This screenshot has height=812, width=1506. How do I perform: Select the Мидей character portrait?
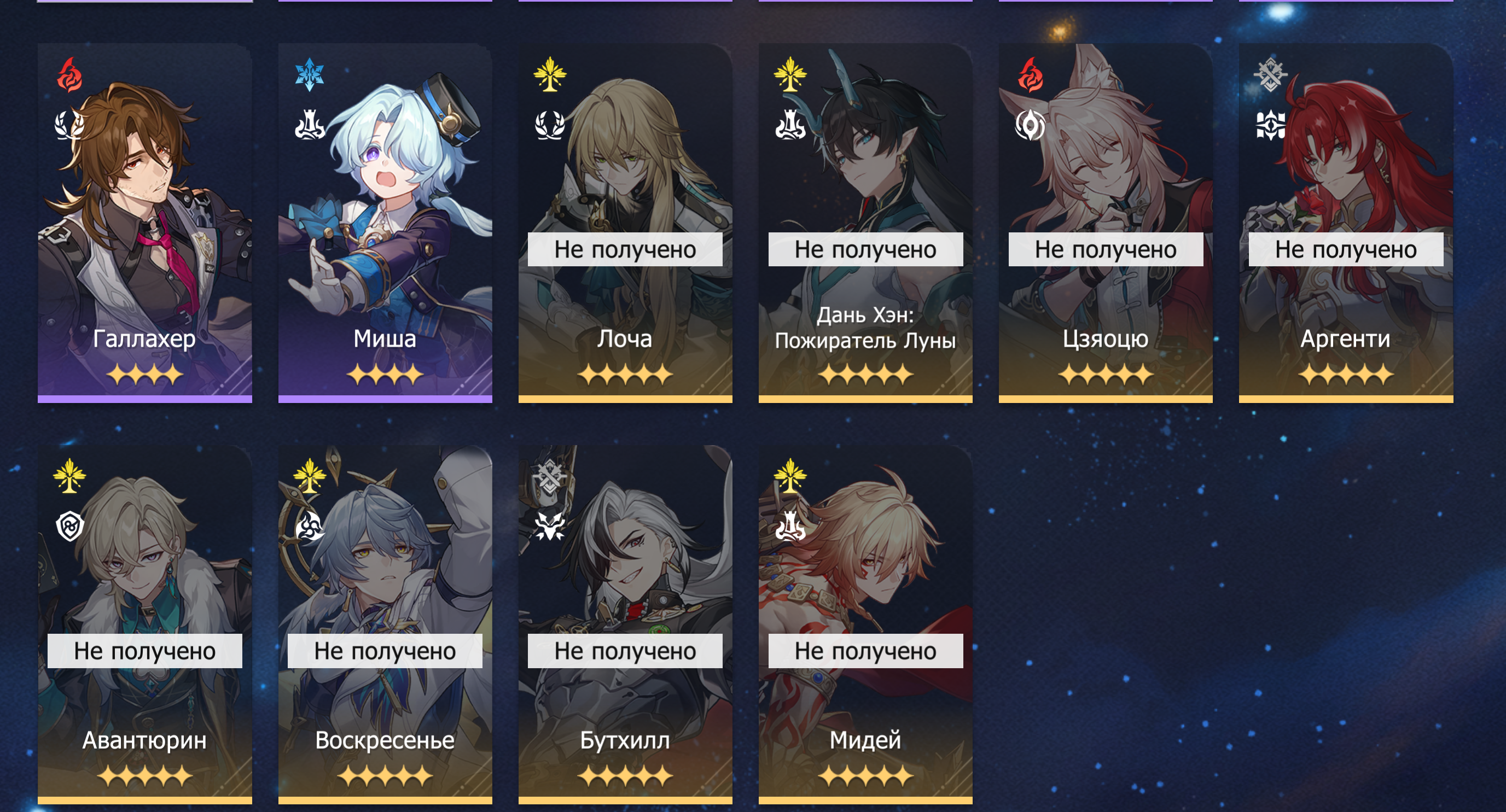click(865, 624)
